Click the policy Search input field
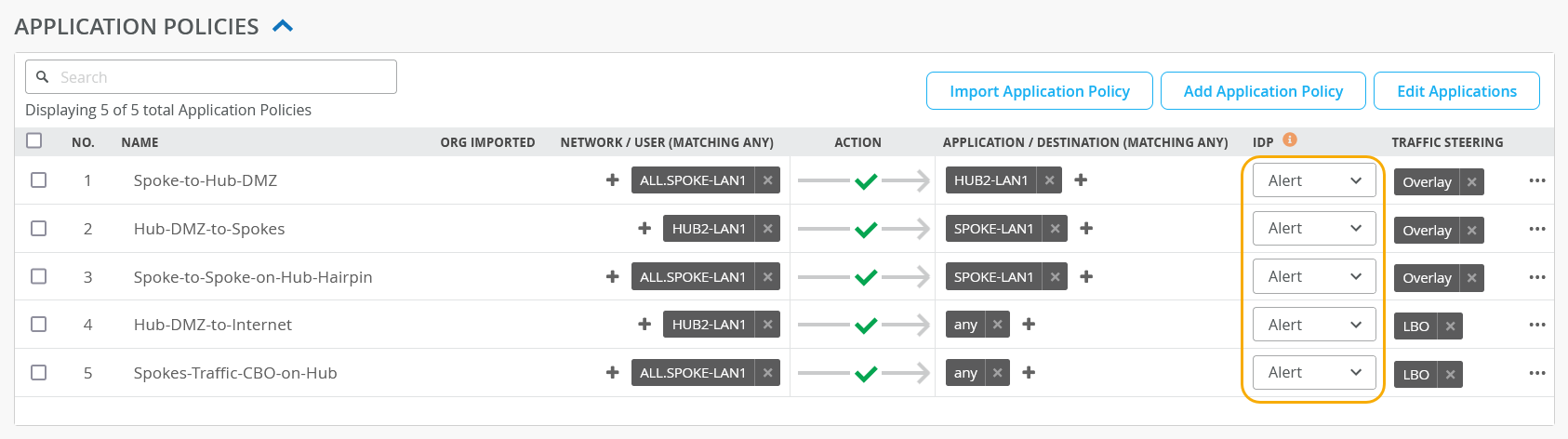 223,77
